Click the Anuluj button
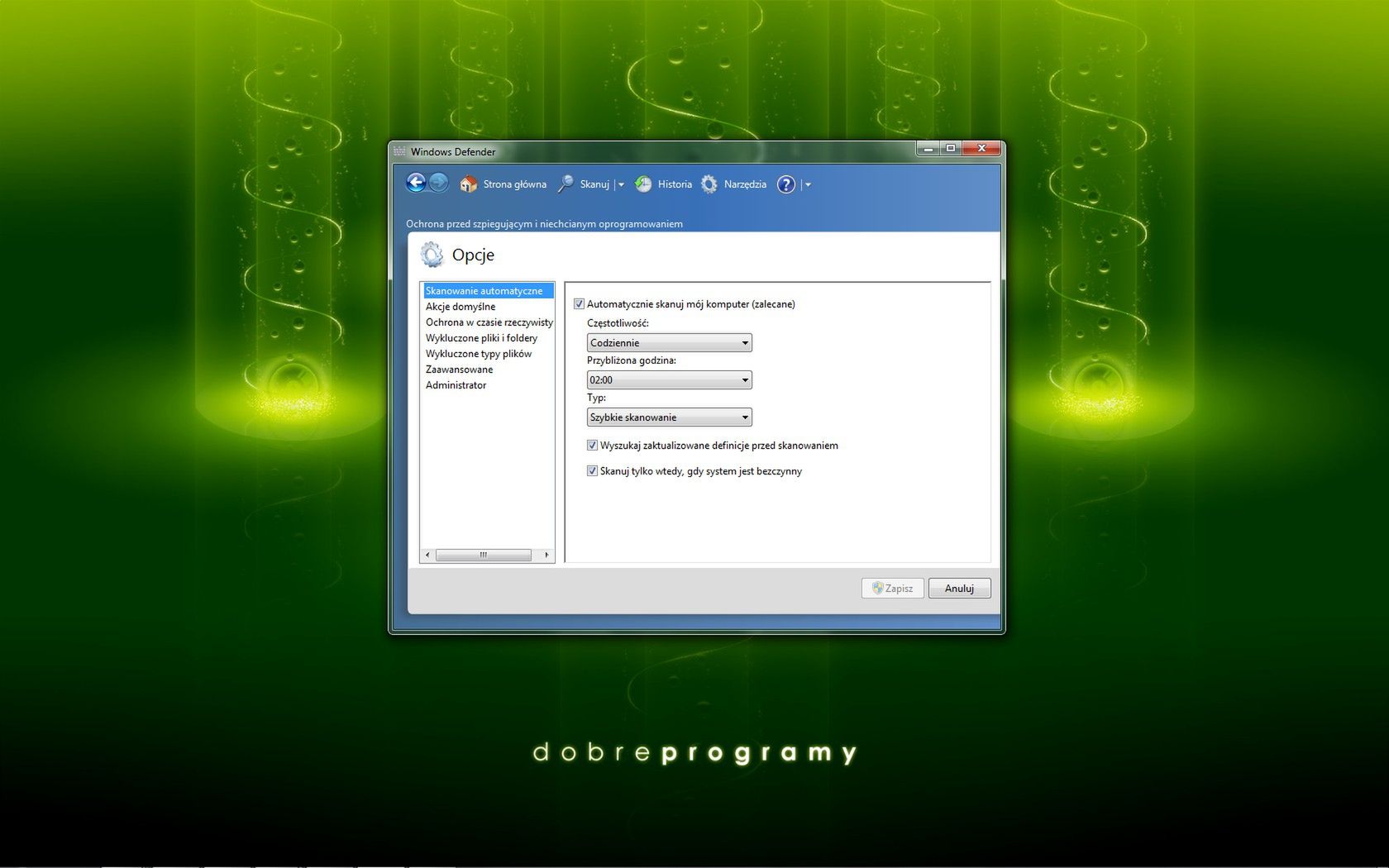Viewport: 1389px width, 868px height. (x=959, y=589)
